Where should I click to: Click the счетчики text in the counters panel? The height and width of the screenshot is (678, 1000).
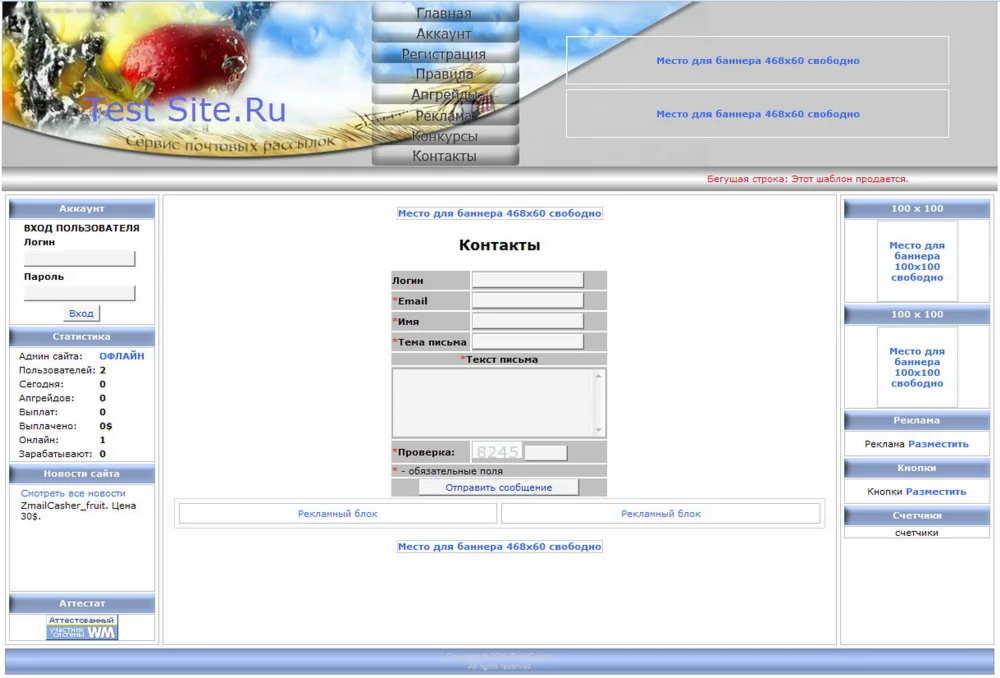tap(916, 533)
